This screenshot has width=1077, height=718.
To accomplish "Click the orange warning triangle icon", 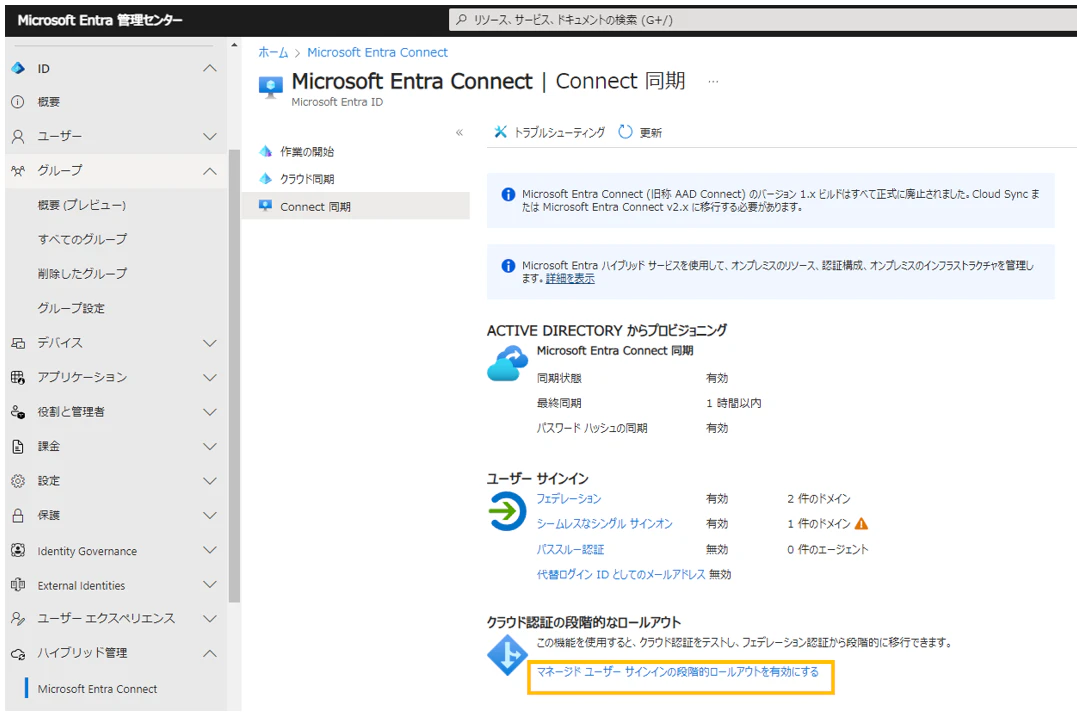I will [861, 524].
